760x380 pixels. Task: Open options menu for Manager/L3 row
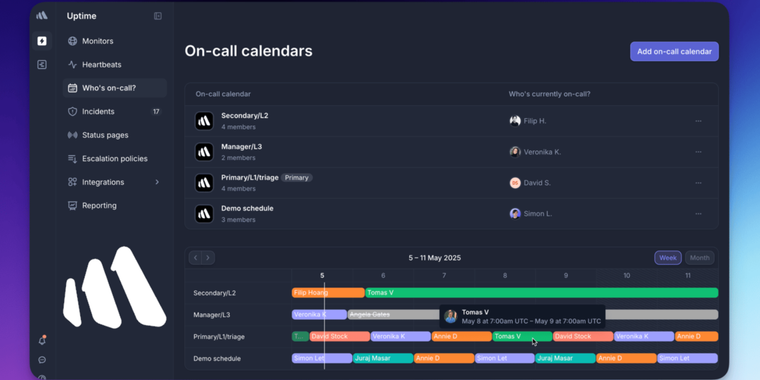[x=698, y=152]
